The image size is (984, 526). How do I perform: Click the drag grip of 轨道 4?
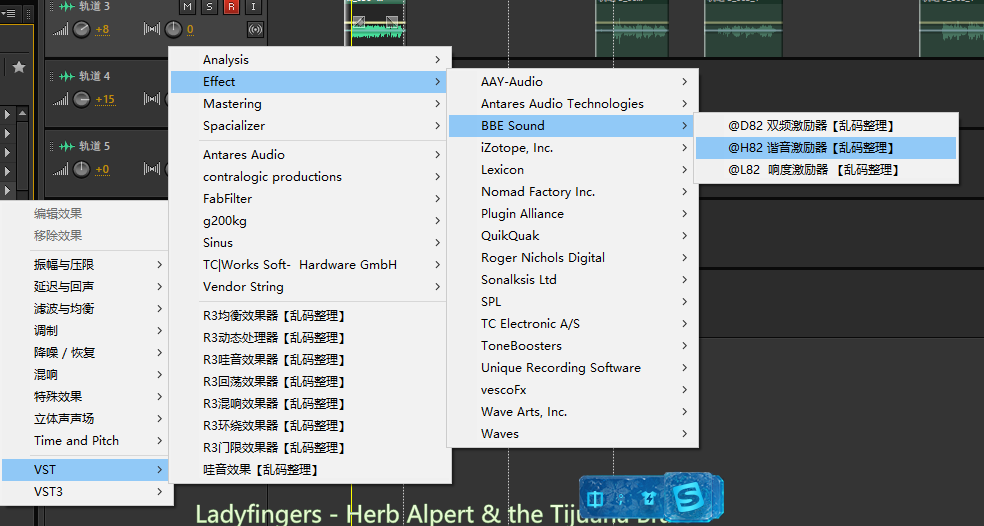click(x=51, y=77)
